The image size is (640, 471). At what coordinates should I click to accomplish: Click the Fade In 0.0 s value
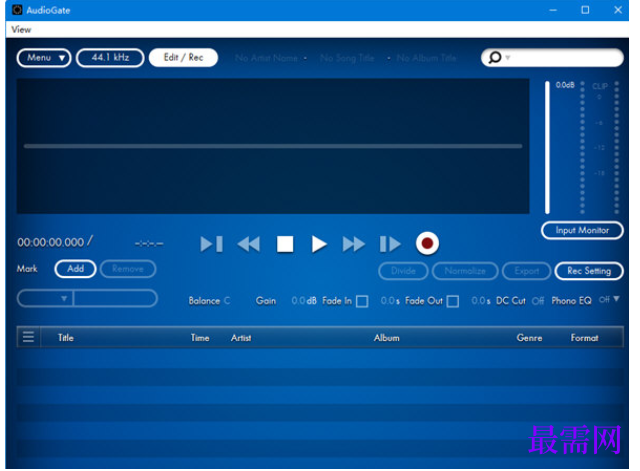click(x=390, y=301)
